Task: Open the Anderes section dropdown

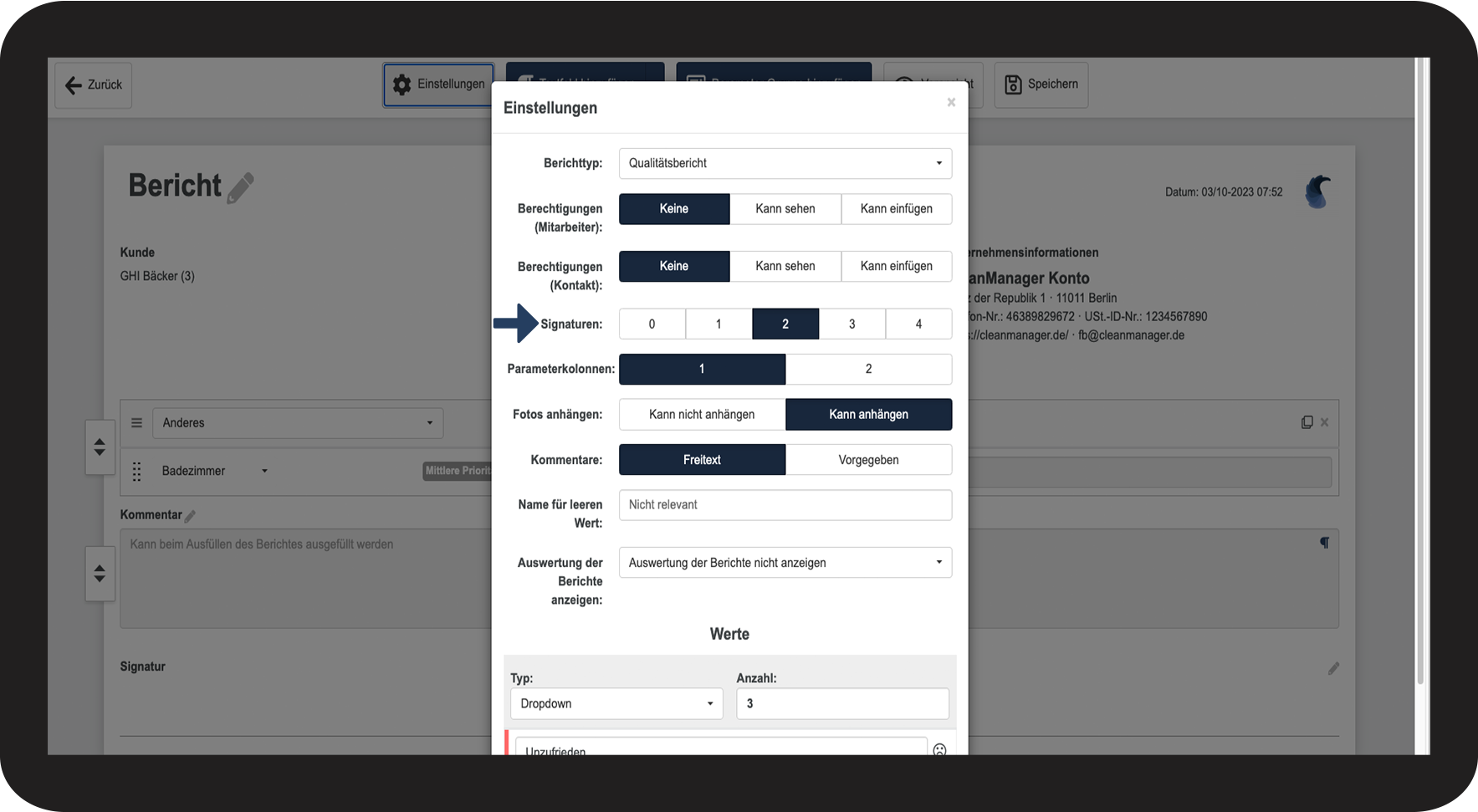Action: [x=298, y=423]
